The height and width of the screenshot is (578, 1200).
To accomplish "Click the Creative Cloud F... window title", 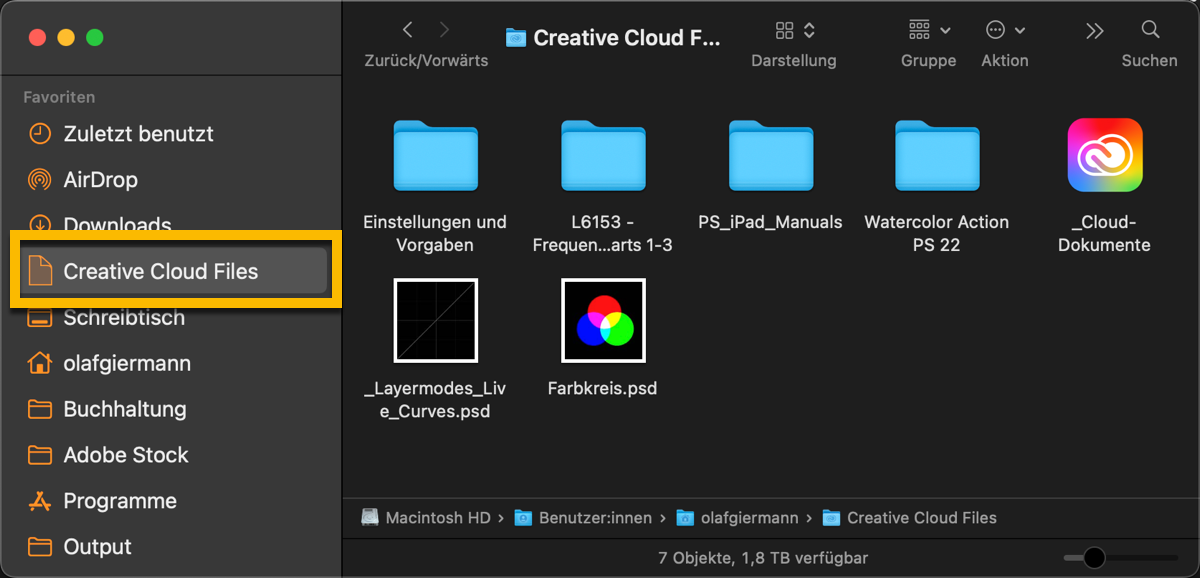I will pyautogui.click(x=626, y=38).
